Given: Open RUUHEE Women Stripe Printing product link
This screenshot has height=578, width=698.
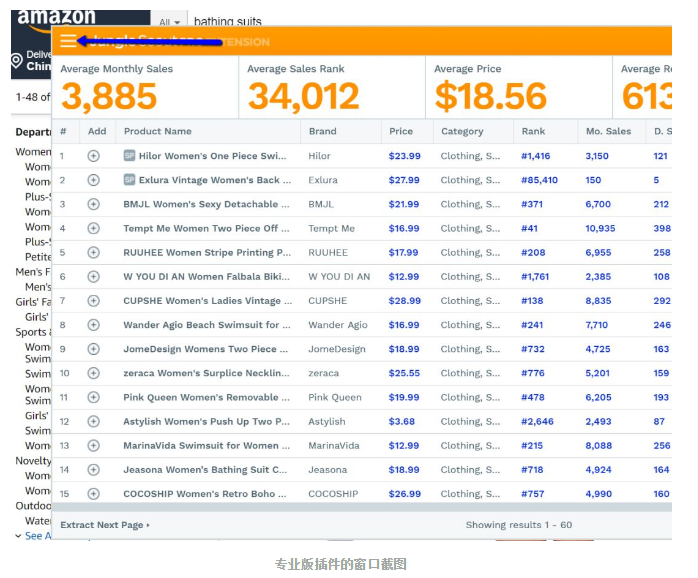Looking at the screenshot, I should pyautogui.click(x=207, y=253).
